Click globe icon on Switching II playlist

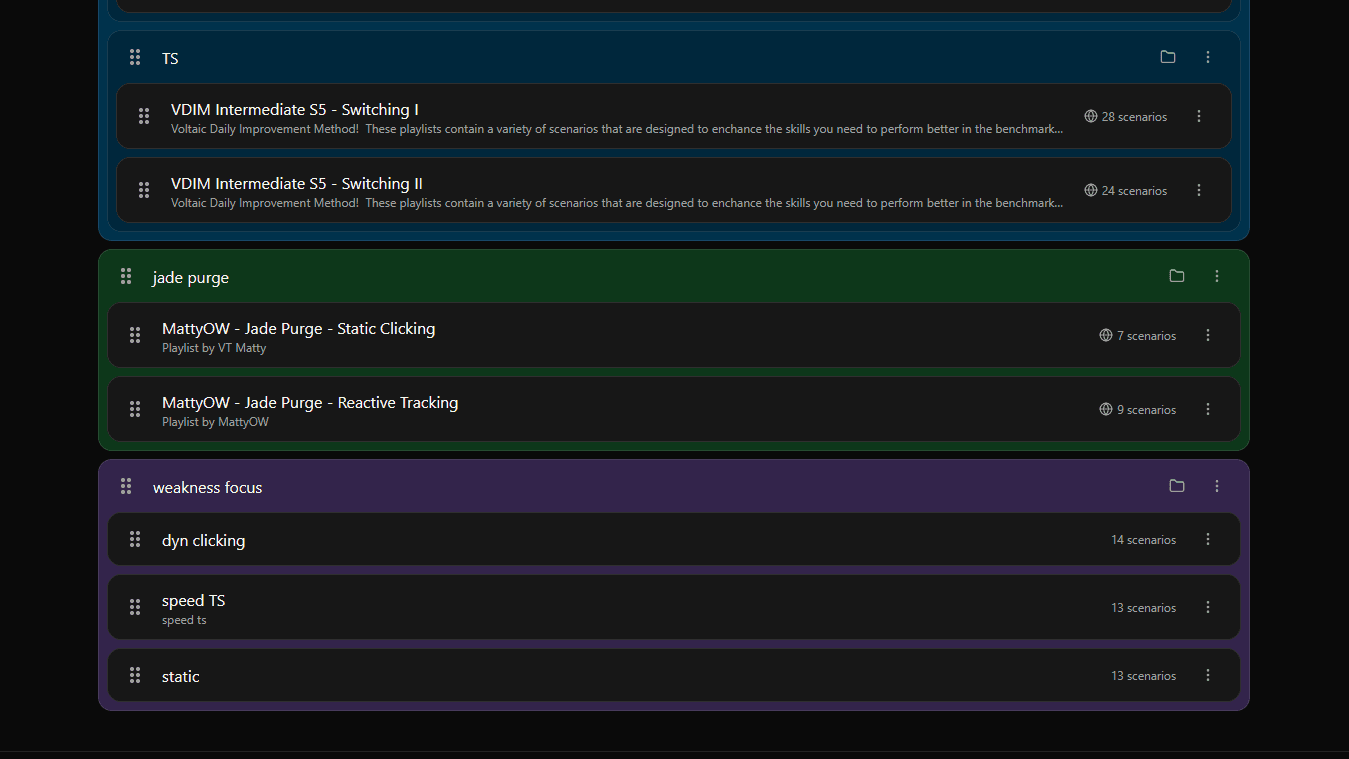(1091, 190)
